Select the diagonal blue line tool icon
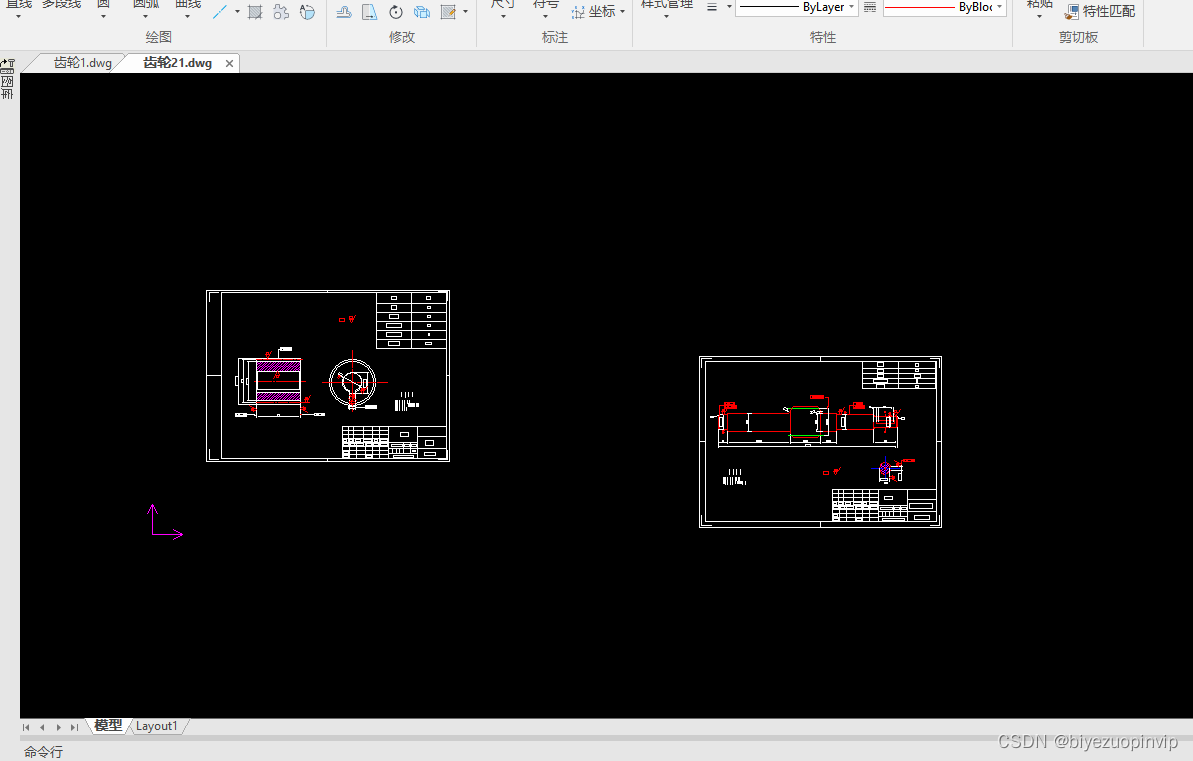 220,11
